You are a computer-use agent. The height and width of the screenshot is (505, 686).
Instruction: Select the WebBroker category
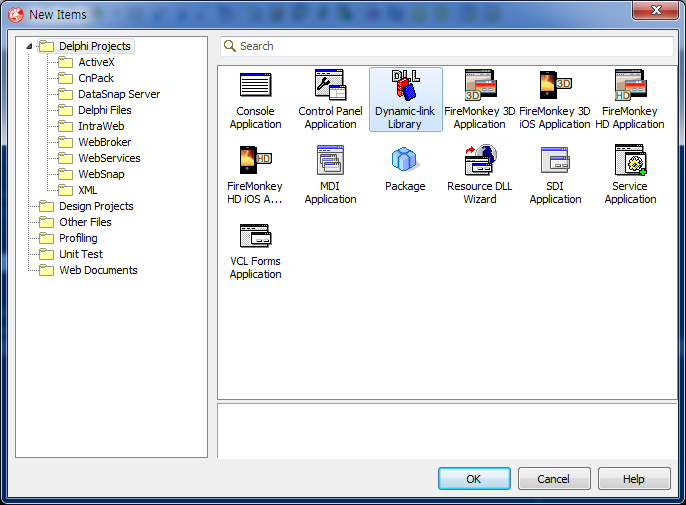point(95,142)
